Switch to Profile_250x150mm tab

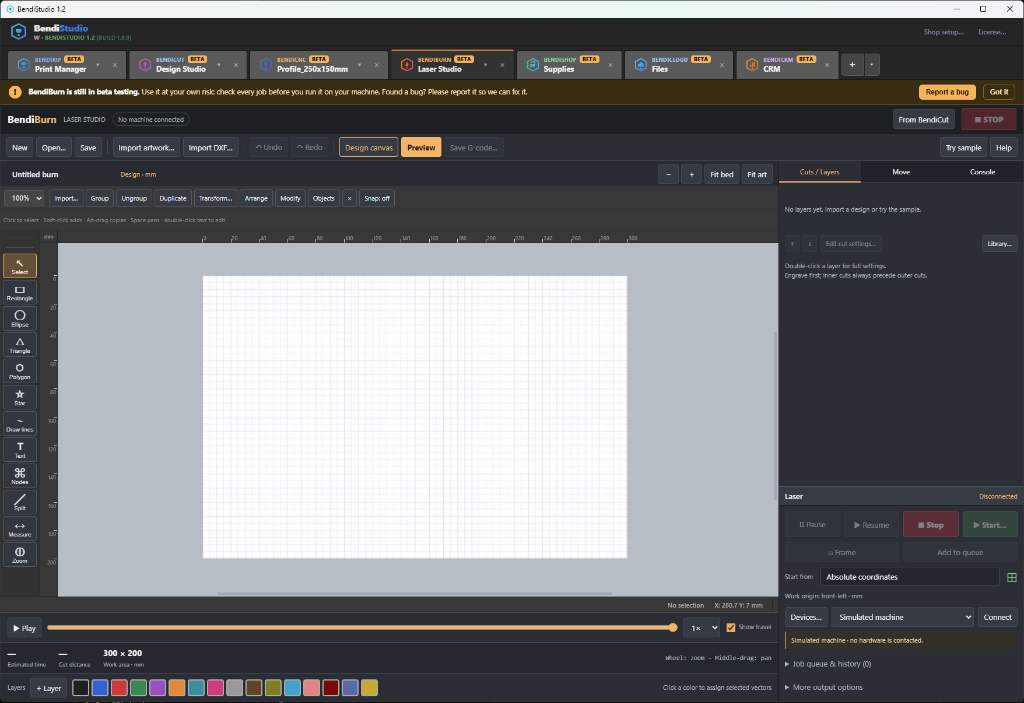312,65
